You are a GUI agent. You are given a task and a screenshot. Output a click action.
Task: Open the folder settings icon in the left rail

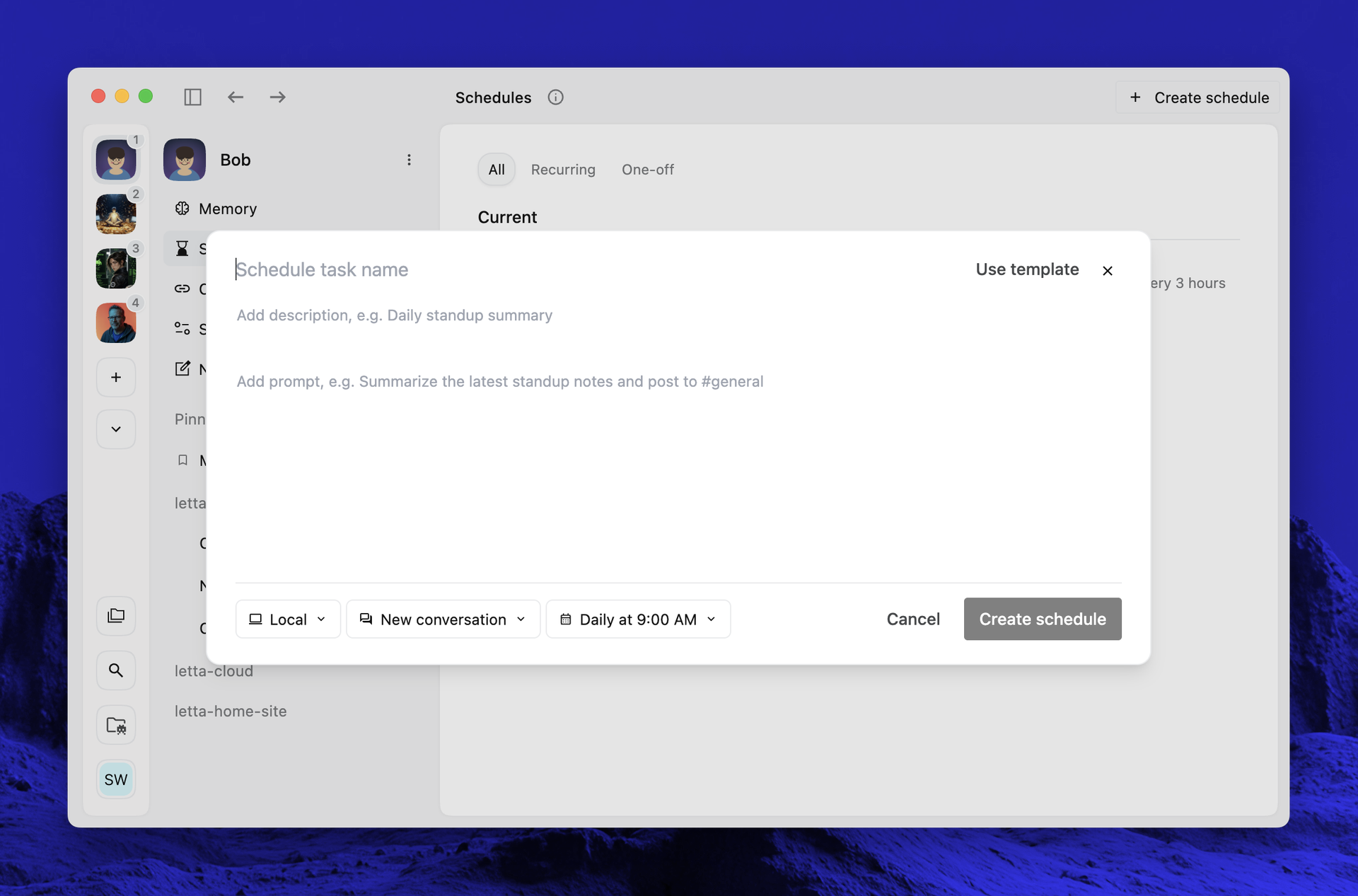point(116,725)
